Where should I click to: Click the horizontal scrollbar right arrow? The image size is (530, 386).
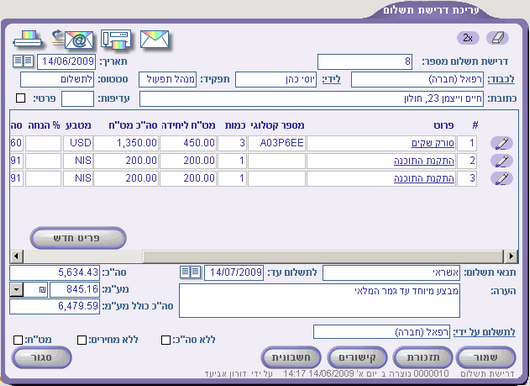(x=510, y=256)
